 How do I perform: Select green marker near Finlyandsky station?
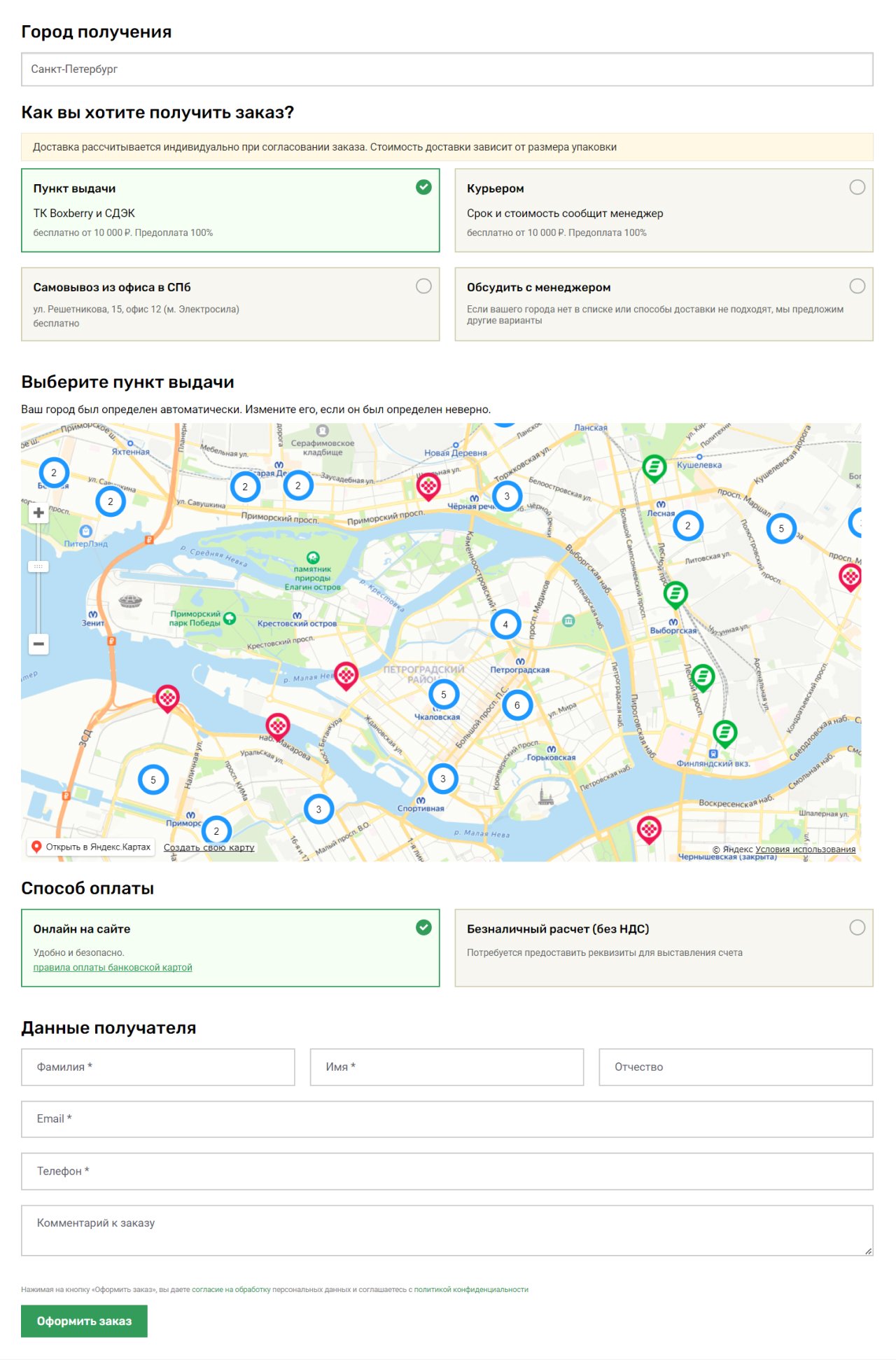(724, 733)
